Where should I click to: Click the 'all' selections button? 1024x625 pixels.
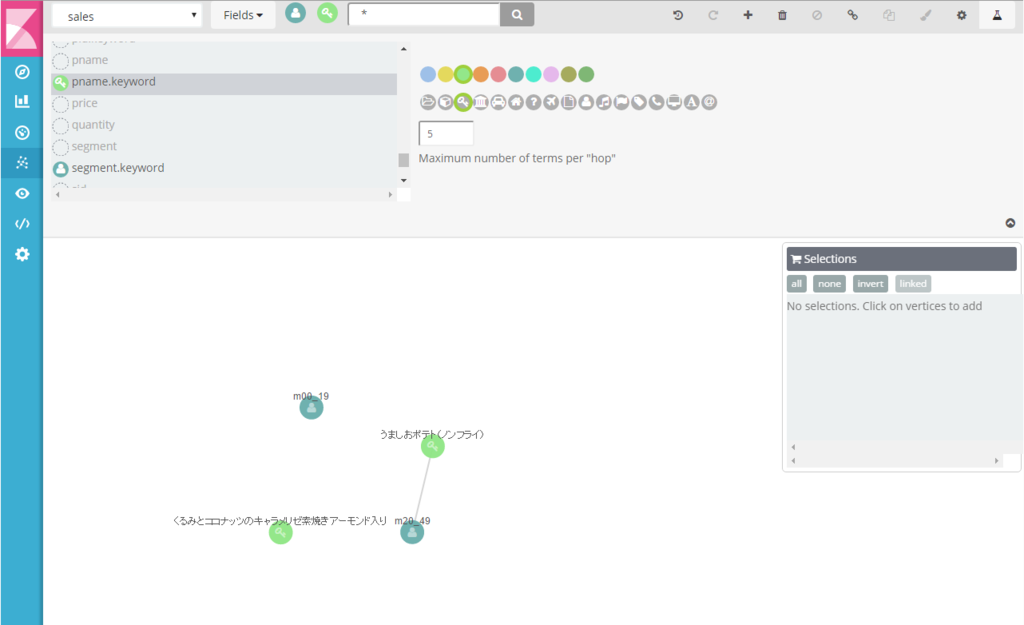click(x=797, y=283)
